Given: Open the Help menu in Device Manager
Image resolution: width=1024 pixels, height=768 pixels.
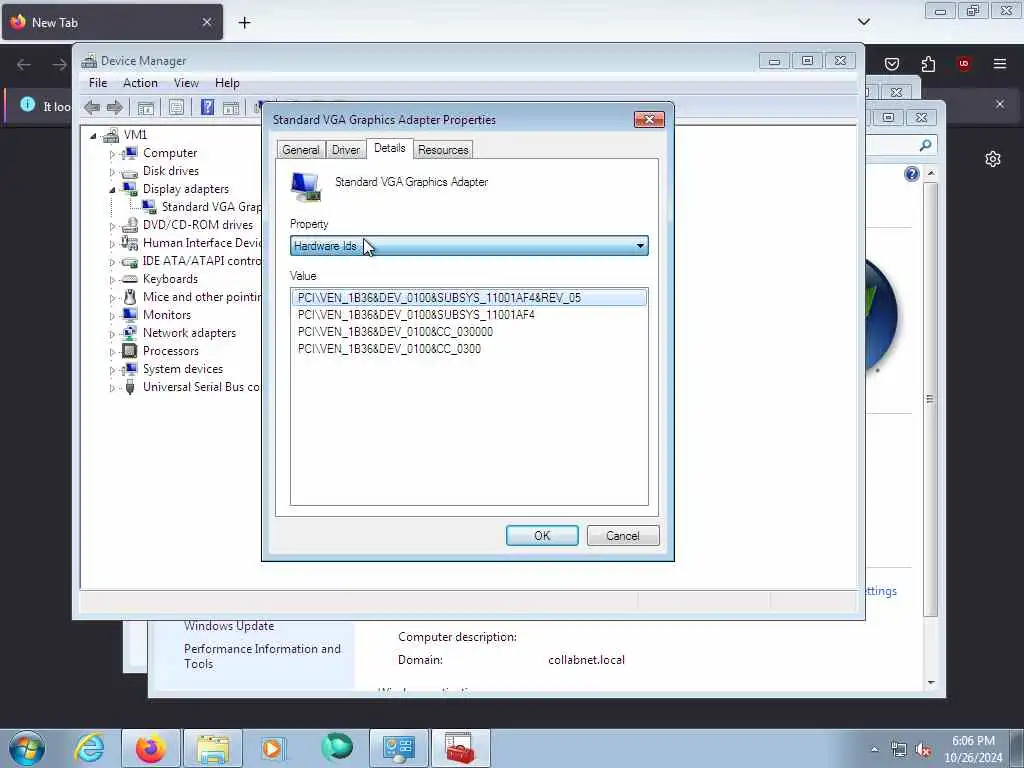Looking at the screenshot, I should [x=227, y=83].
